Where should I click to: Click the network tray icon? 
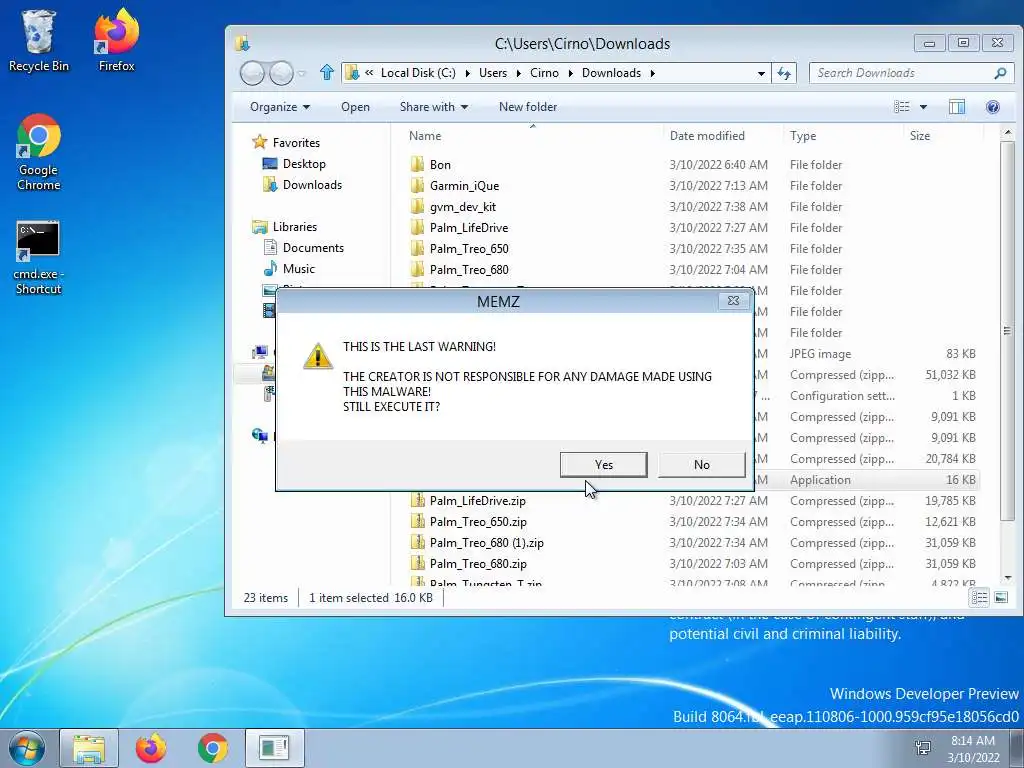tap(923, 748)
